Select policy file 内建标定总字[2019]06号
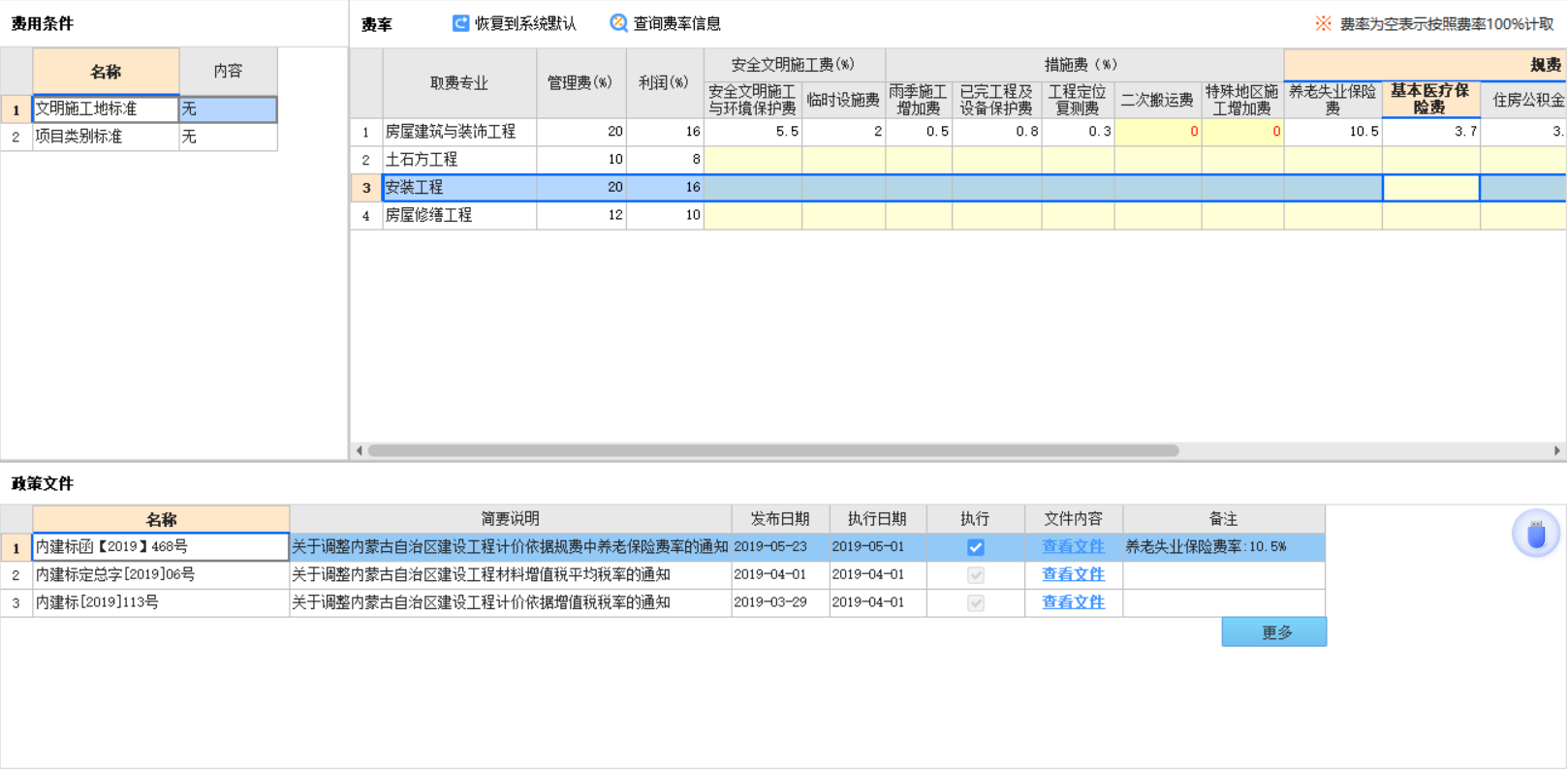The width and height of the screenshot is (1568, 769). pos(161,575)
